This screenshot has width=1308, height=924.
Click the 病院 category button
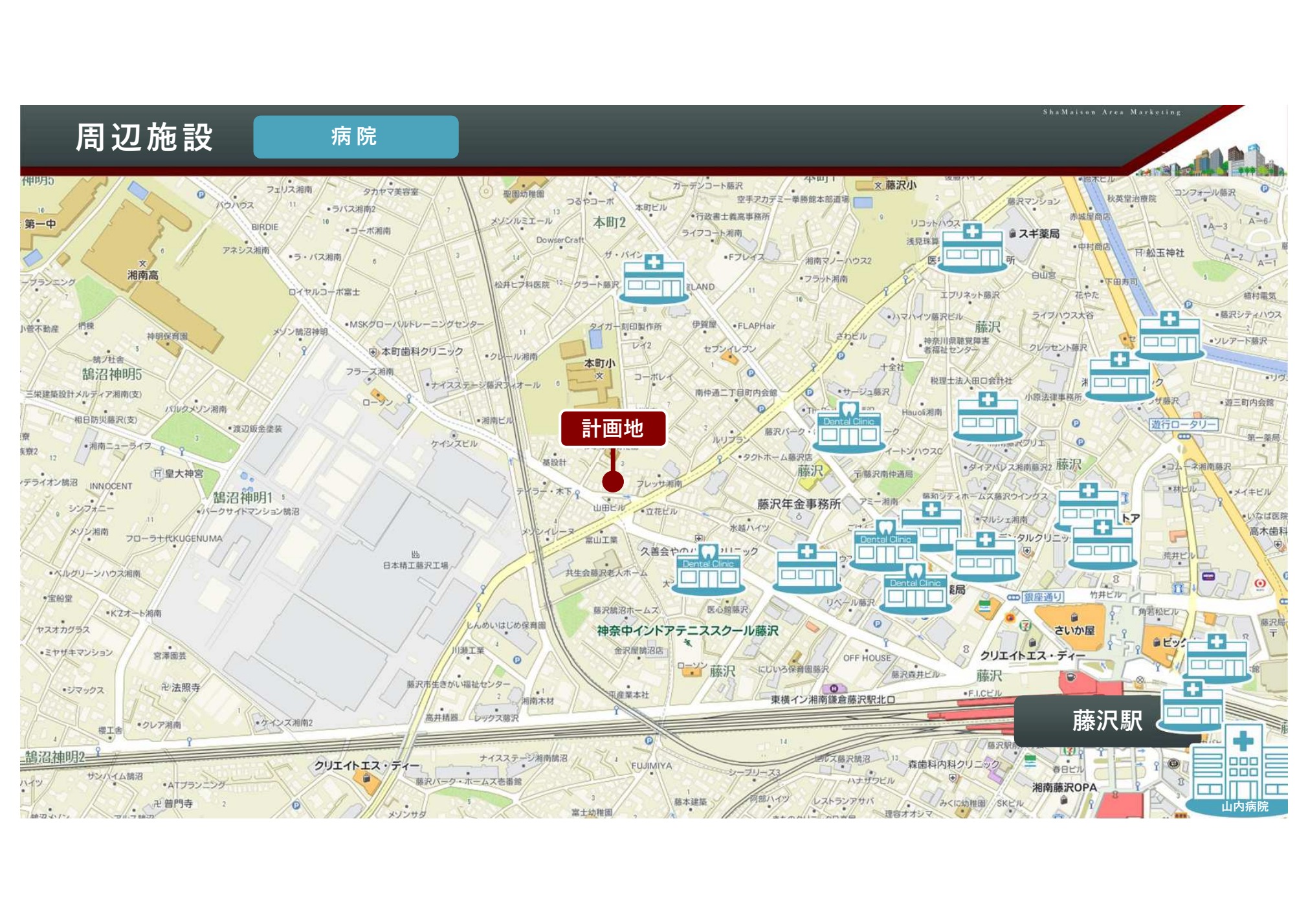click(x=356, y=137)
